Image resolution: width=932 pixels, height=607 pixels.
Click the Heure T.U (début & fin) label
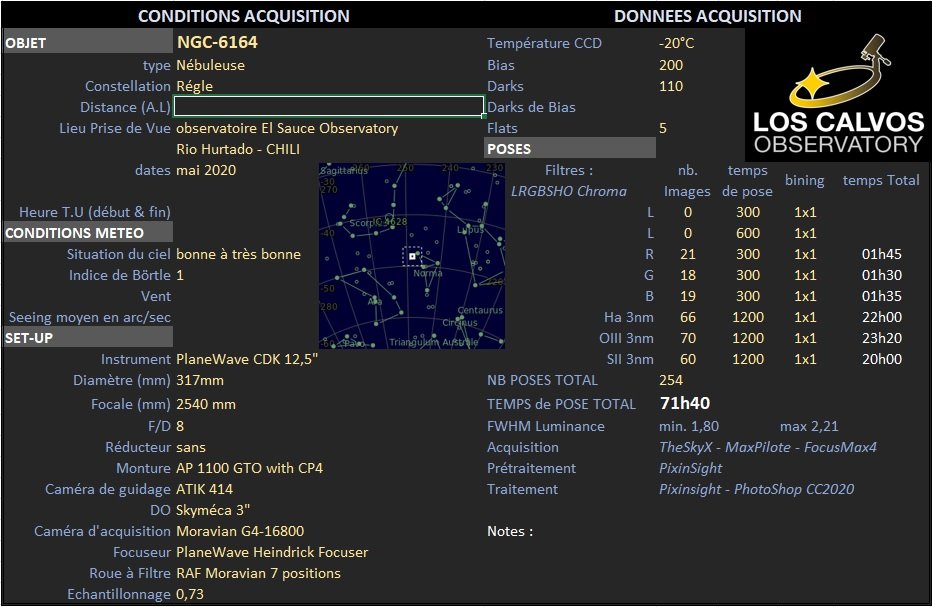point(95,212)
